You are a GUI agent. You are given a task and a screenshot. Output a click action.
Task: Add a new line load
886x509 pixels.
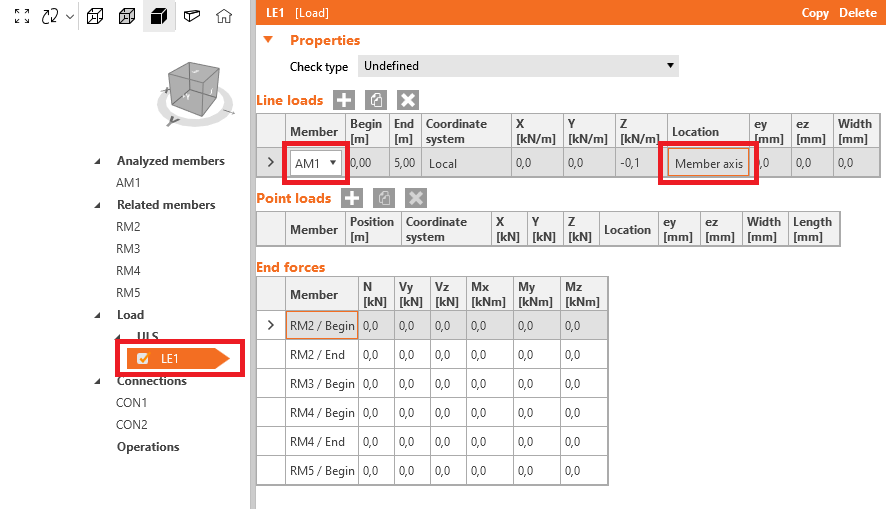344,100
